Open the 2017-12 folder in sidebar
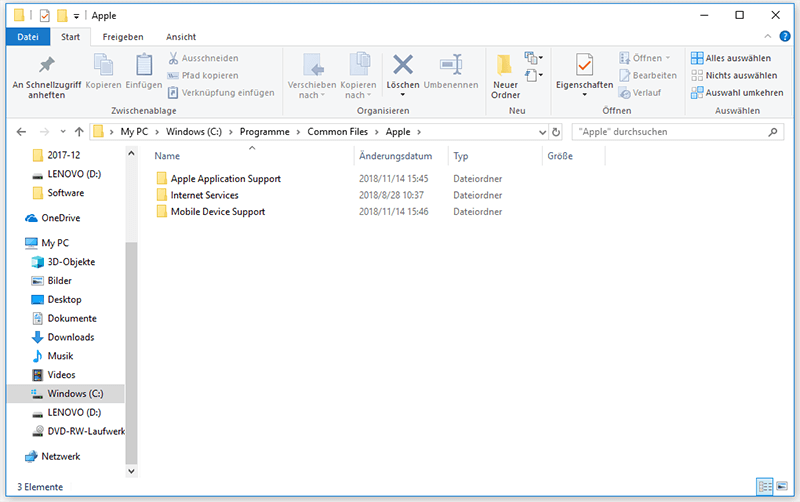The width and height of the screenshot is (800, 502). (56, 155)
